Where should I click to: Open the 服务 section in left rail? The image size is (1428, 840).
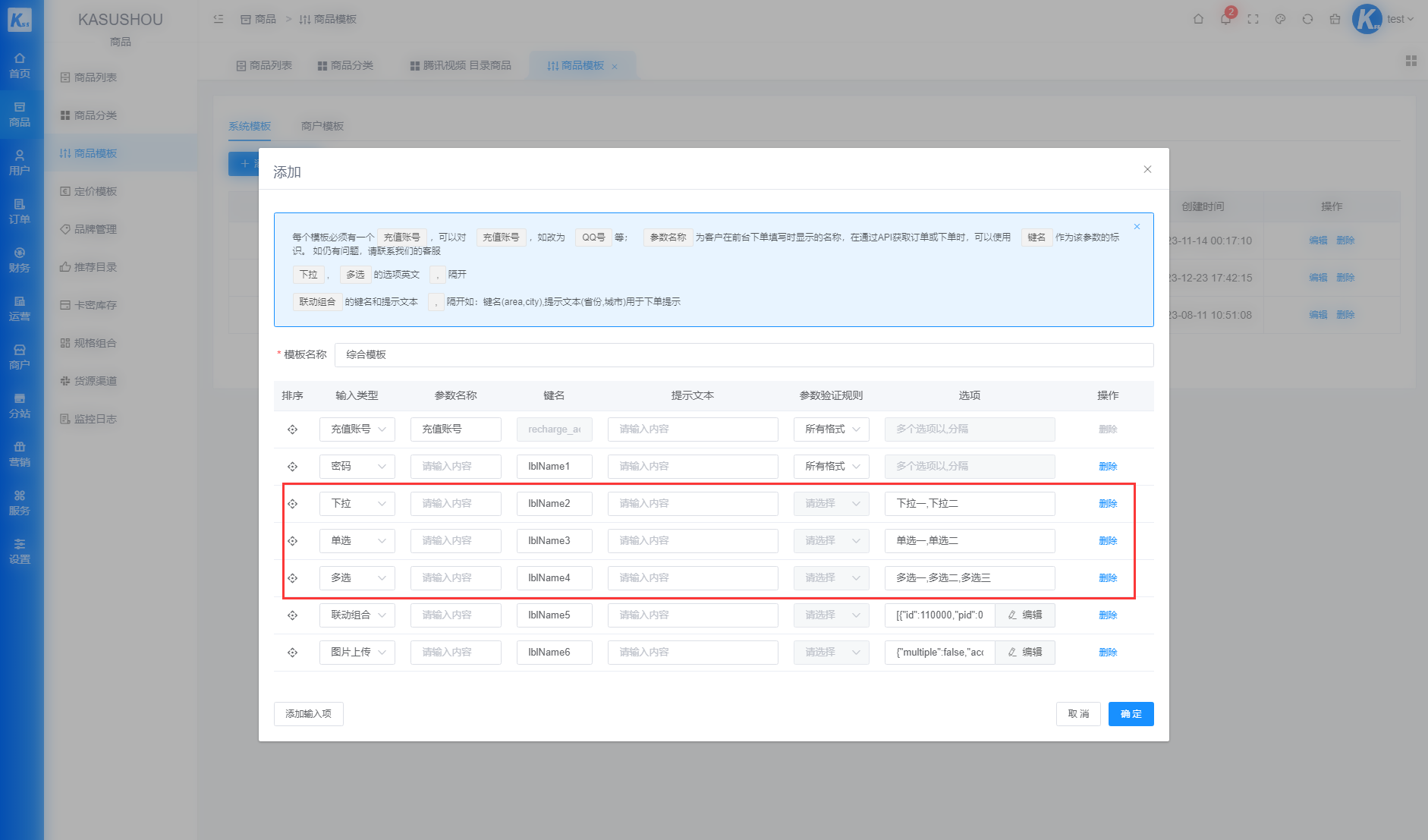click(x=20, y=502)
